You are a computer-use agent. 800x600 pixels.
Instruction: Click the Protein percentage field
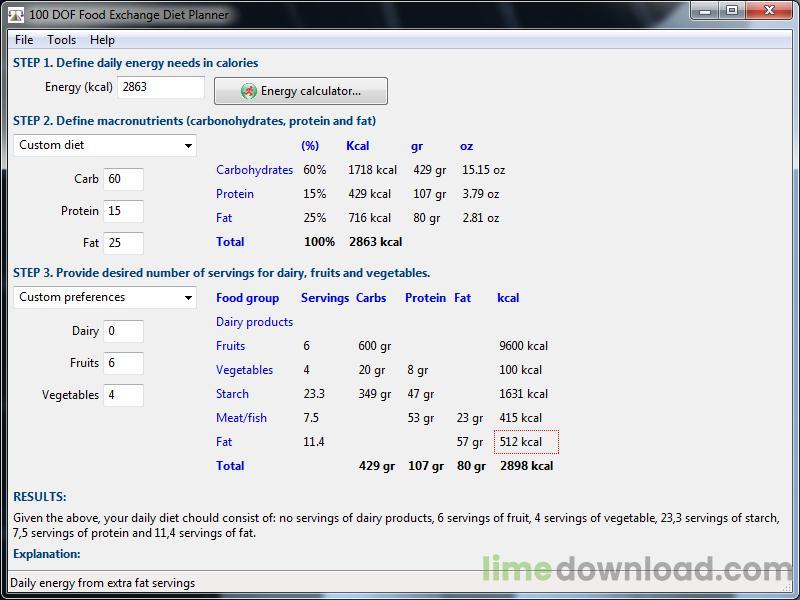point(123,211)
